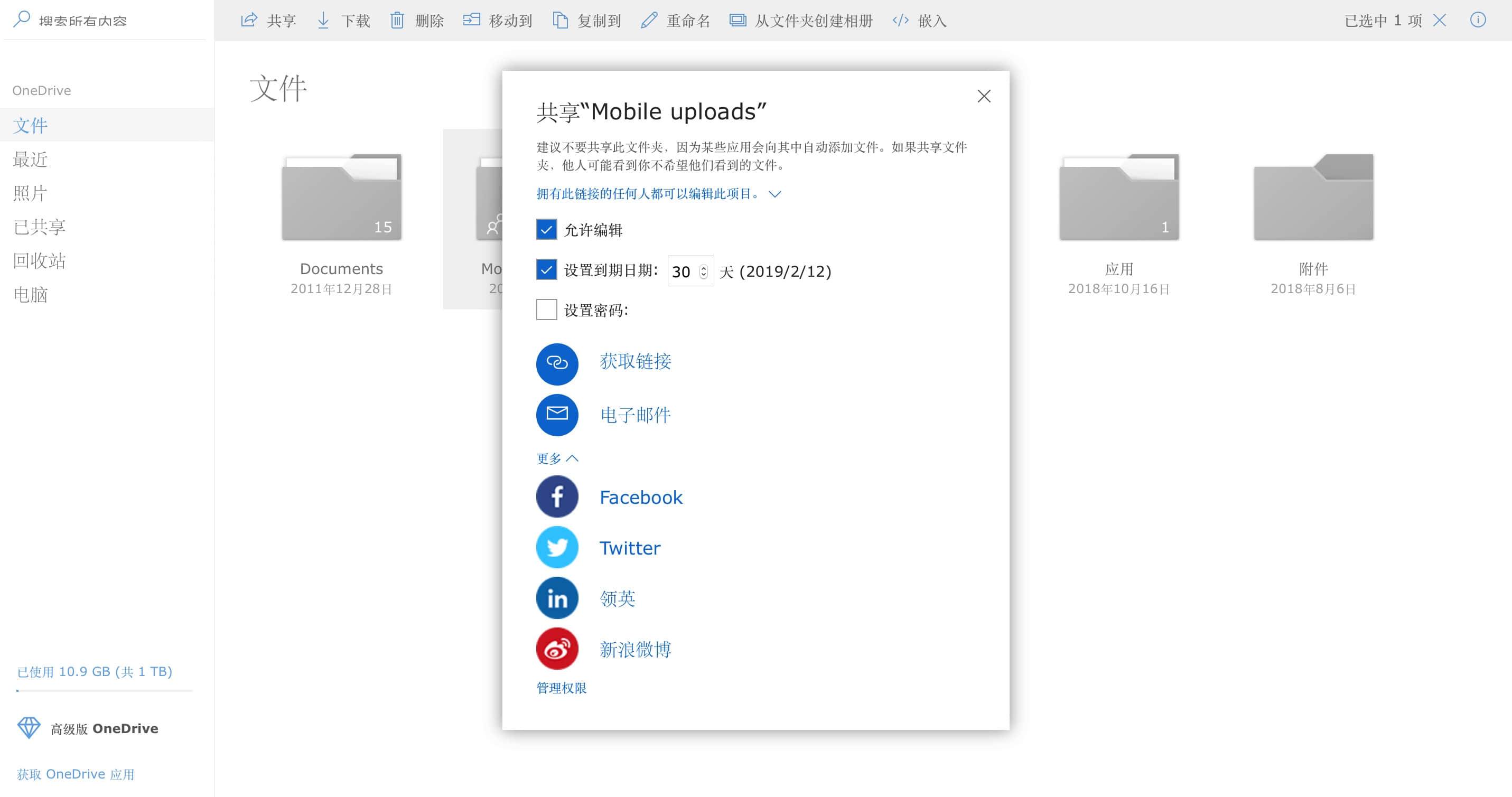1512x797 pixels.
Task: Close the share dialog with the X
Action: [984, 96]
